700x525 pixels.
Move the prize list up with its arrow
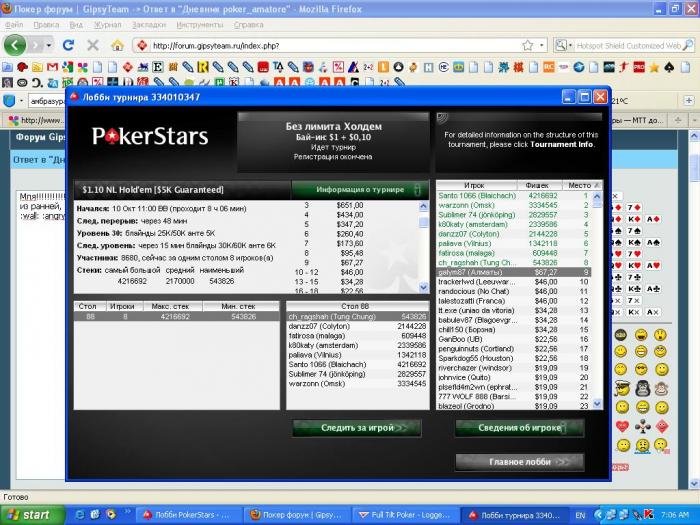(424, 206)
